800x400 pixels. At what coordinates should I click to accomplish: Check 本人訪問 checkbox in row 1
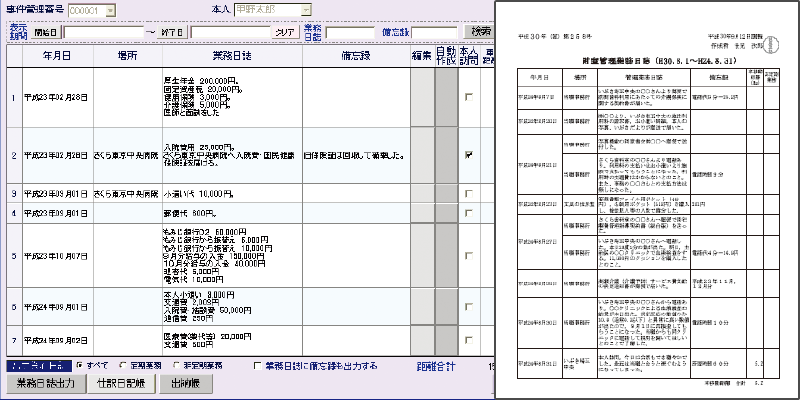(468, 97)
